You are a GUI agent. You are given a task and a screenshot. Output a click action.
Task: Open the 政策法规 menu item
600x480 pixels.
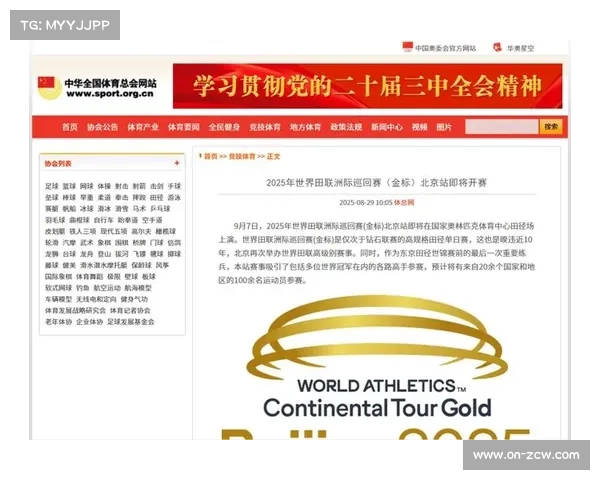coord(346,127)
